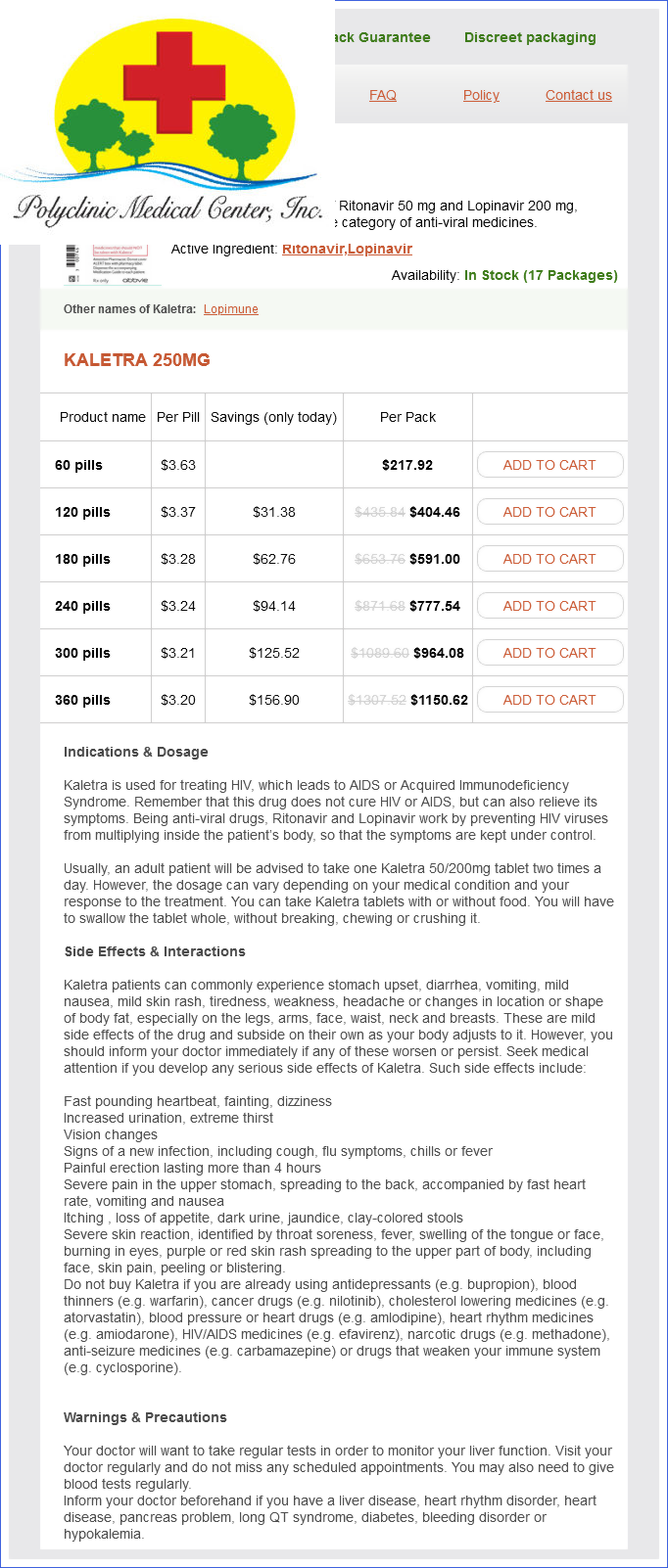Image resolution: width=668 pixels, height=1568 pixels.
Task: Add the 120 pills pack to cart
Action: tap(549, 512)
